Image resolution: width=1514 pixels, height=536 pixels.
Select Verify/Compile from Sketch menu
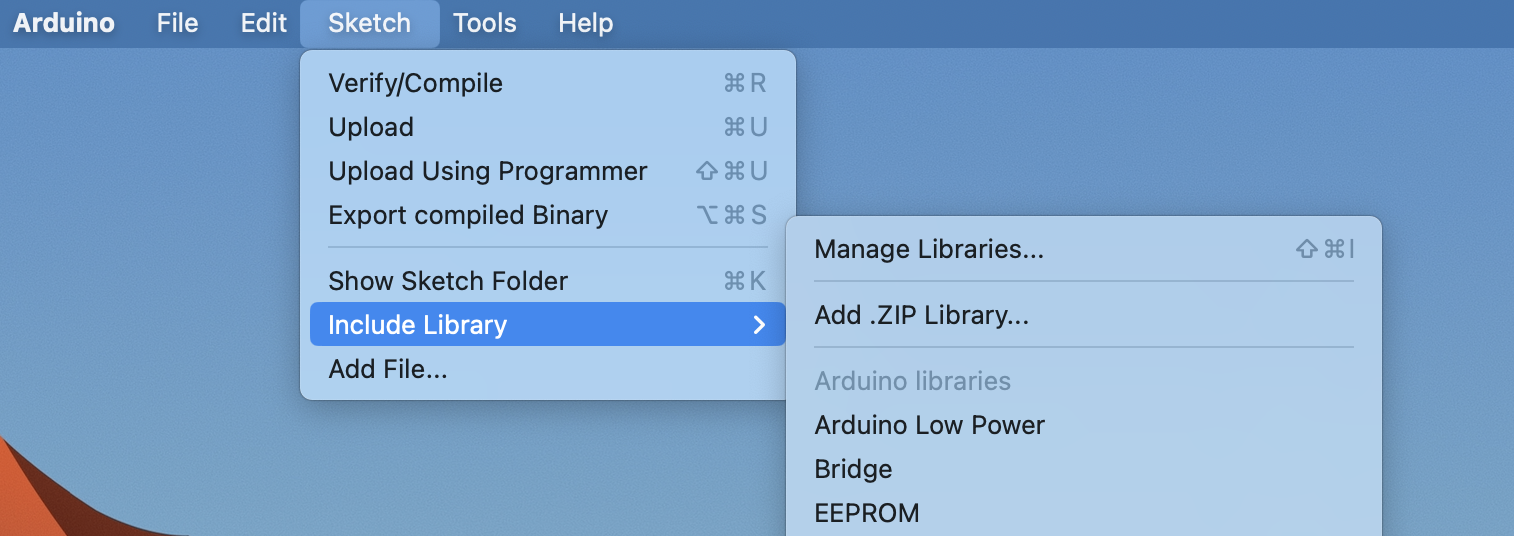415,83
